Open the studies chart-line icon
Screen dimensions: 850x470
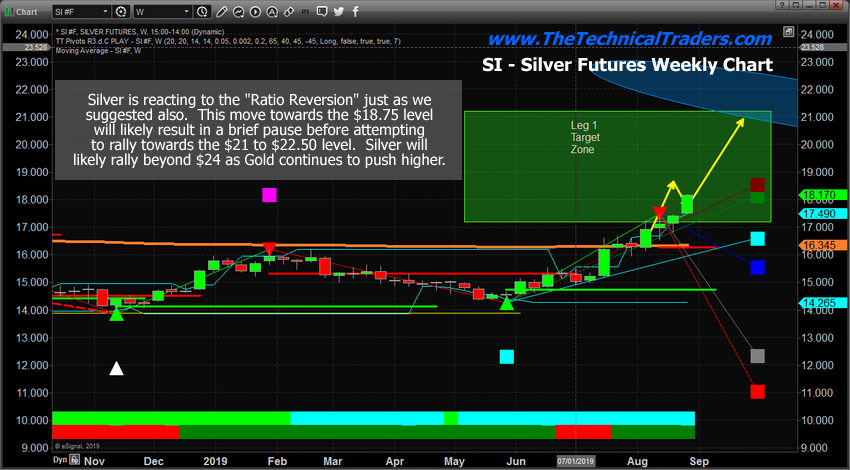tap(239, 11)
